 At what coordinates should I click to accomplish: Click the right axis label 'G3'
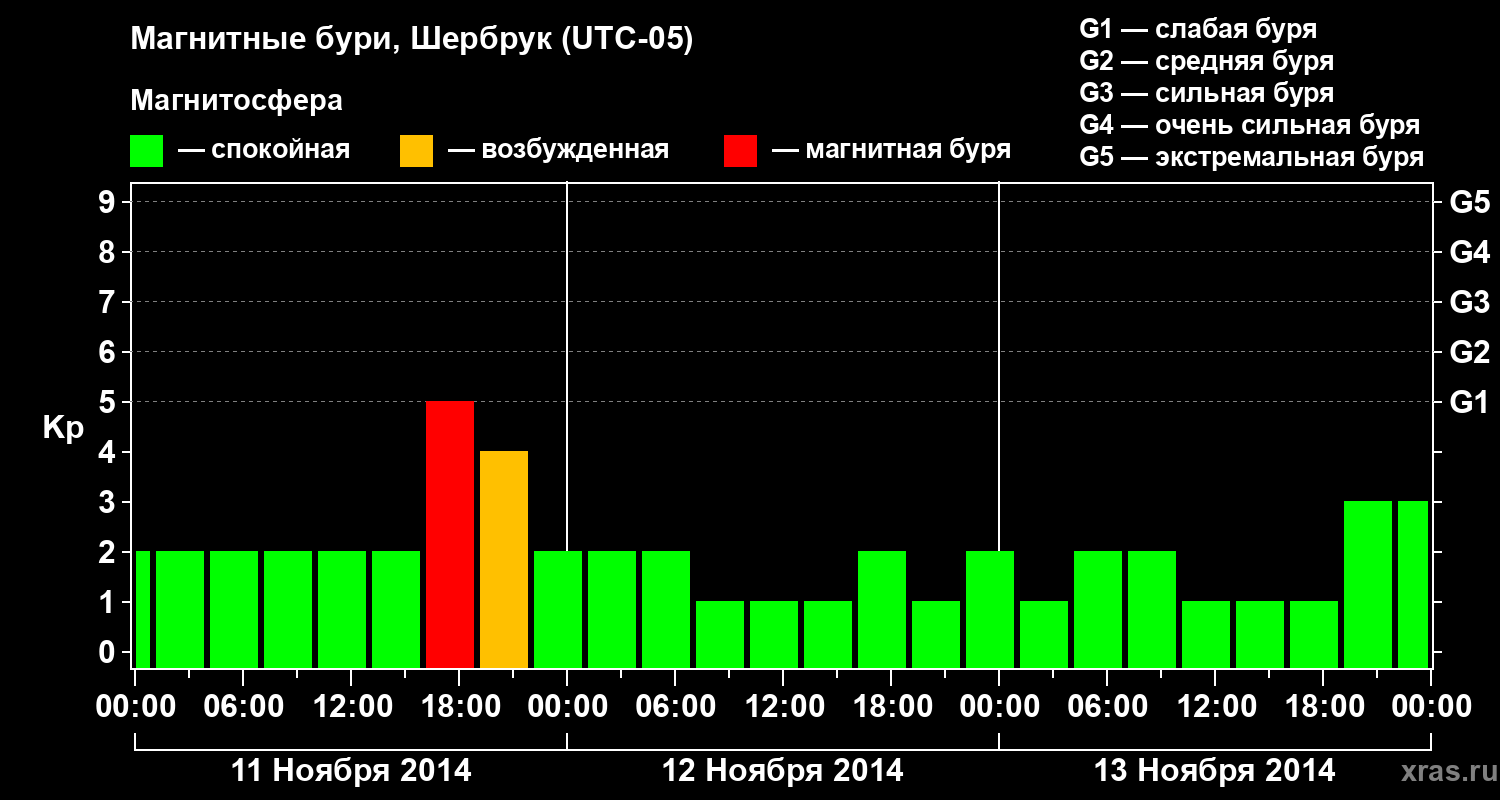(x=1469, y=302)
